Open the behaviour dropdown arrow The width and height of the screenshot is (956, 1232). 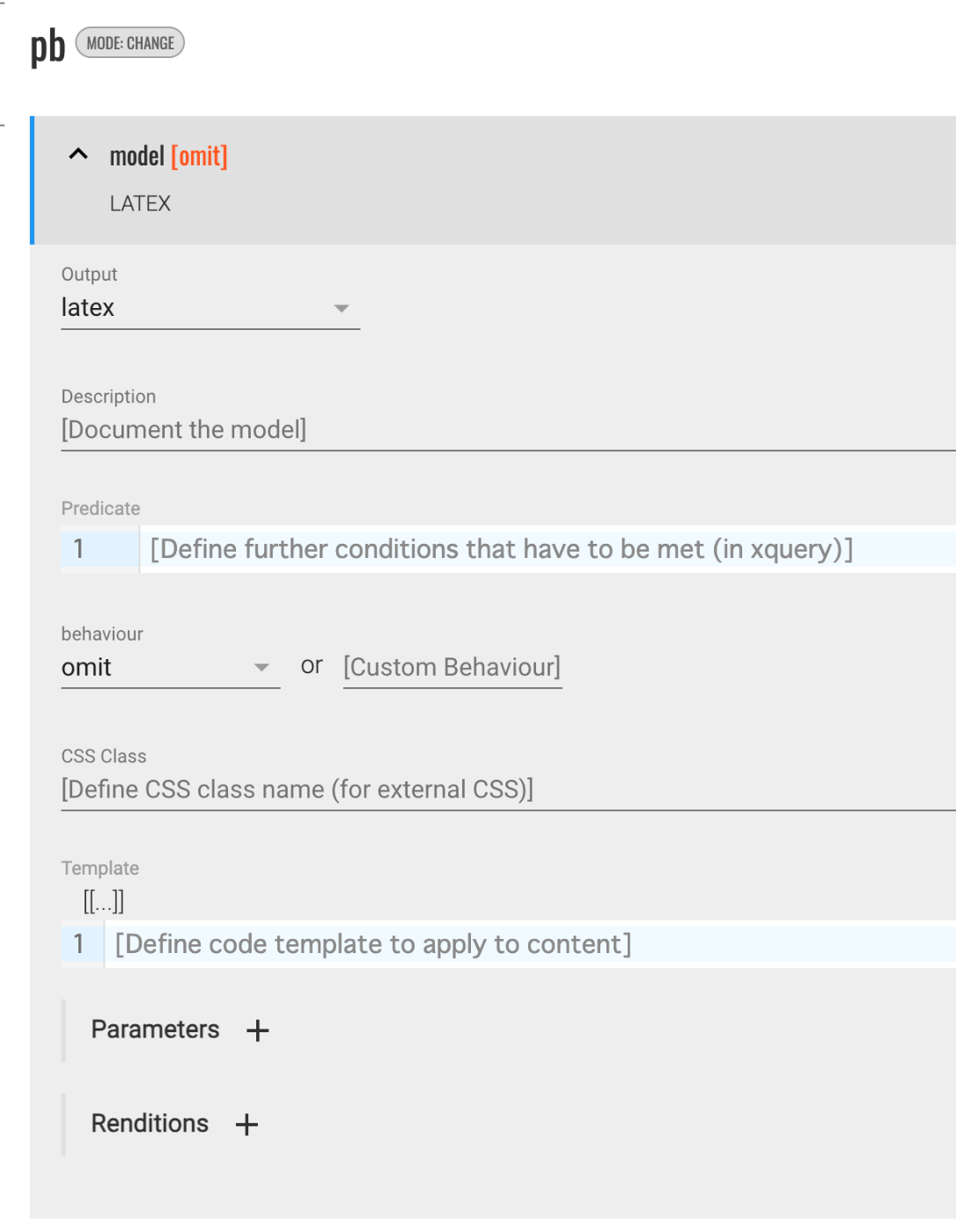coord(261,667)
